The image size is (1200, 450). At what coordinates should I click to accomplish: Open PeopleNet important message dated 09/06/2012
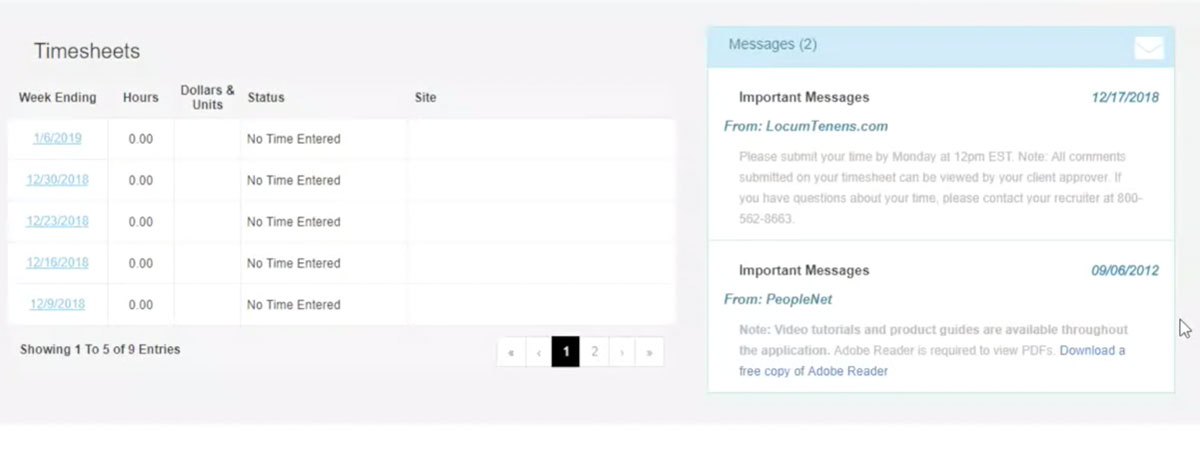click(941, 318)
